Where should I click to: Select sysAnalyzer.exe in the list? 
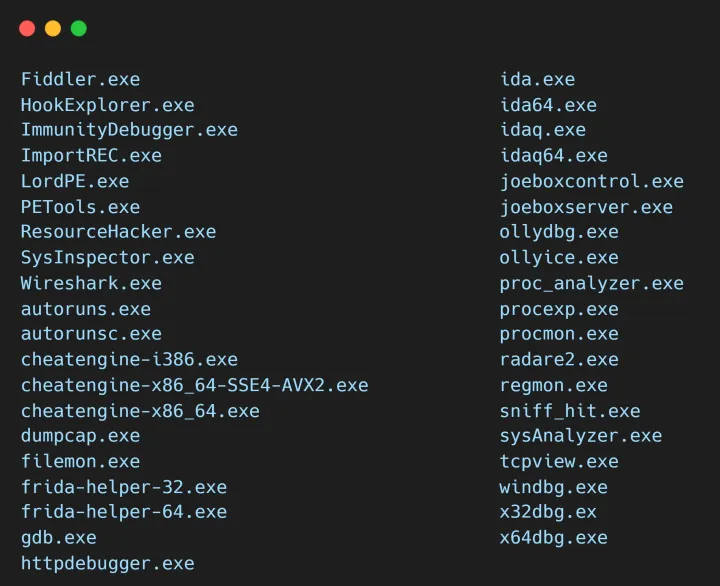[x=580, y=436]
